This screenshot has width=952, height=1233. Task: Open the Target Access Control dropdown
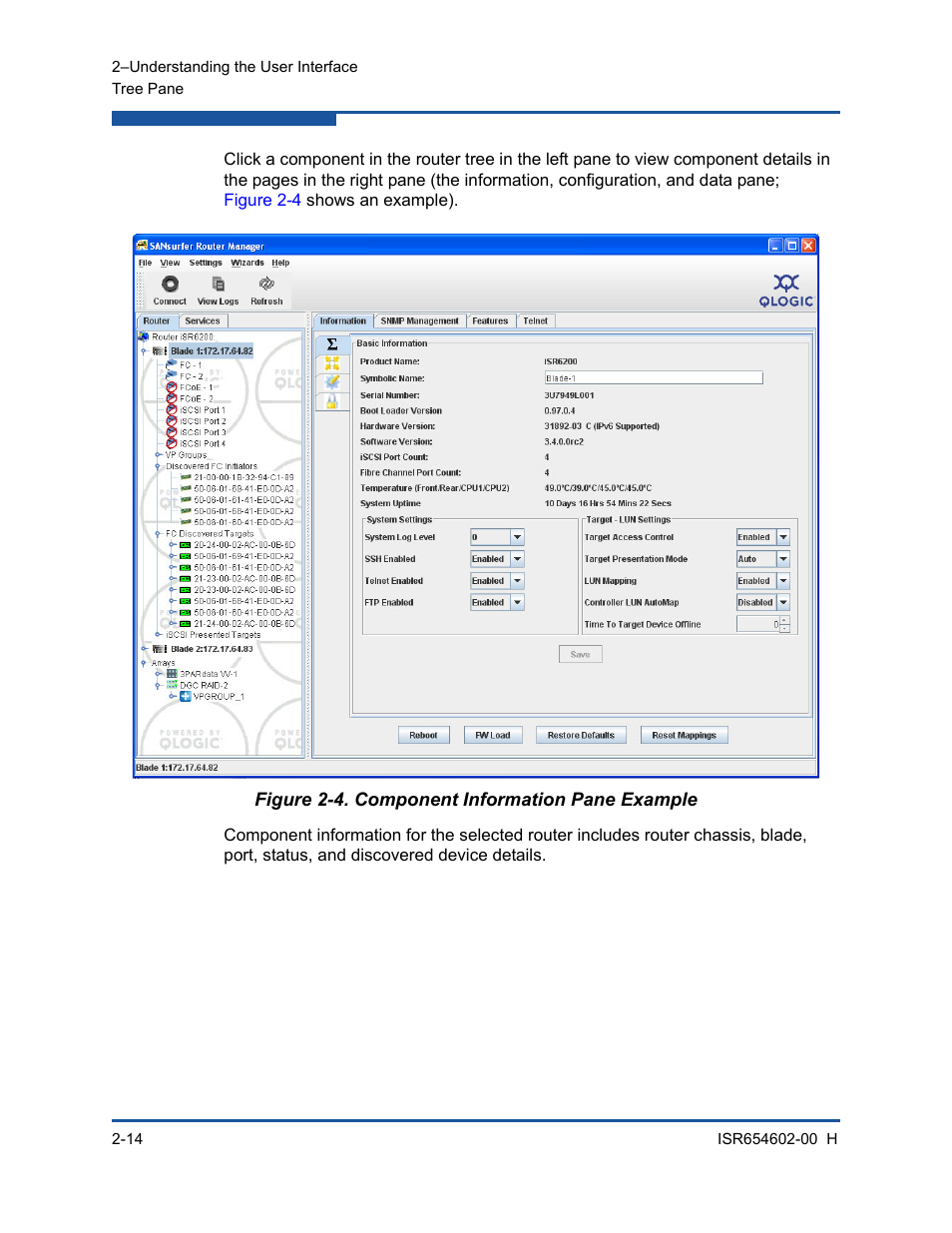[783, 537]
